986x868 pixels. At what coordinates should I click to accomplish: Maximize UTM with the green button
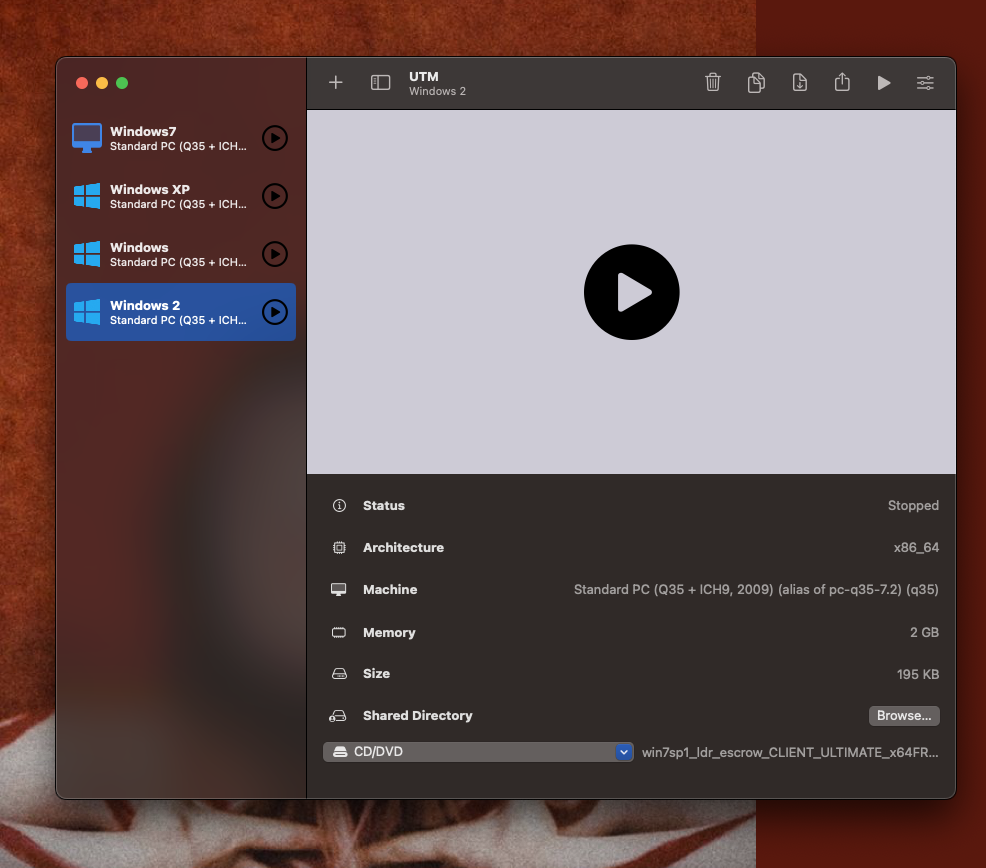[x=122, y=83]
